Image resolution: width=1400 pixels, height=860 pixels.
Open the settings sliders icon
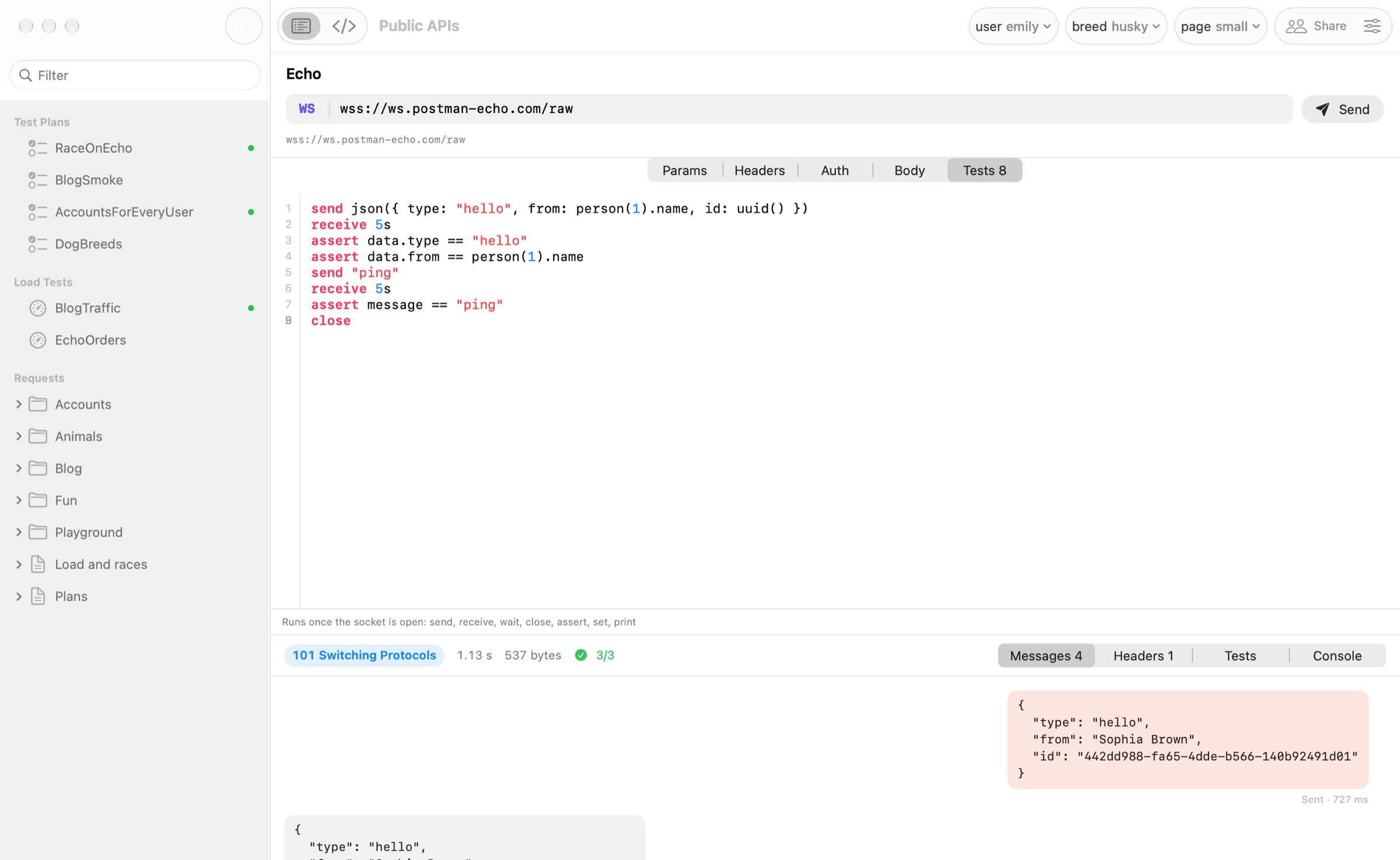click(1372, 26)
